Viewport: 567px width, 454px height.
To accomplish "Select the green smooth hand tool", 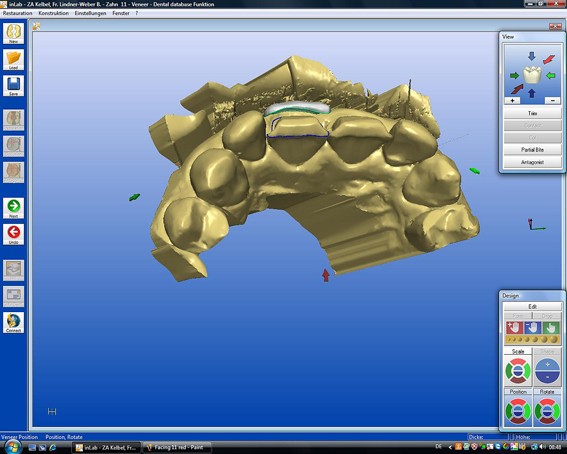I will pyautogui.click(x=551, y=327).
